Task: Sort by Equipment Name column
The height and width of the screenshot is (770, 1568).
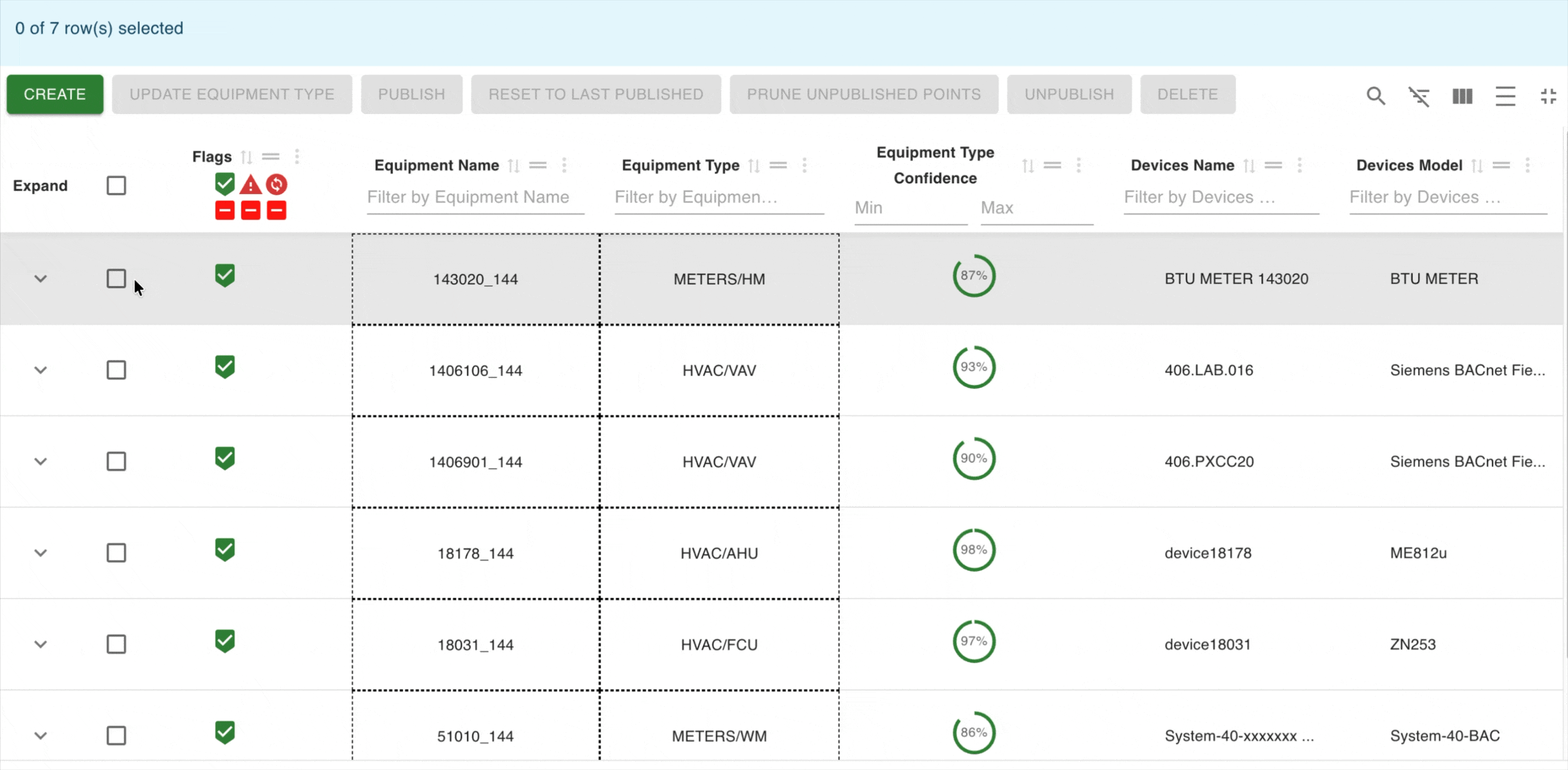Action: (514, 165)
